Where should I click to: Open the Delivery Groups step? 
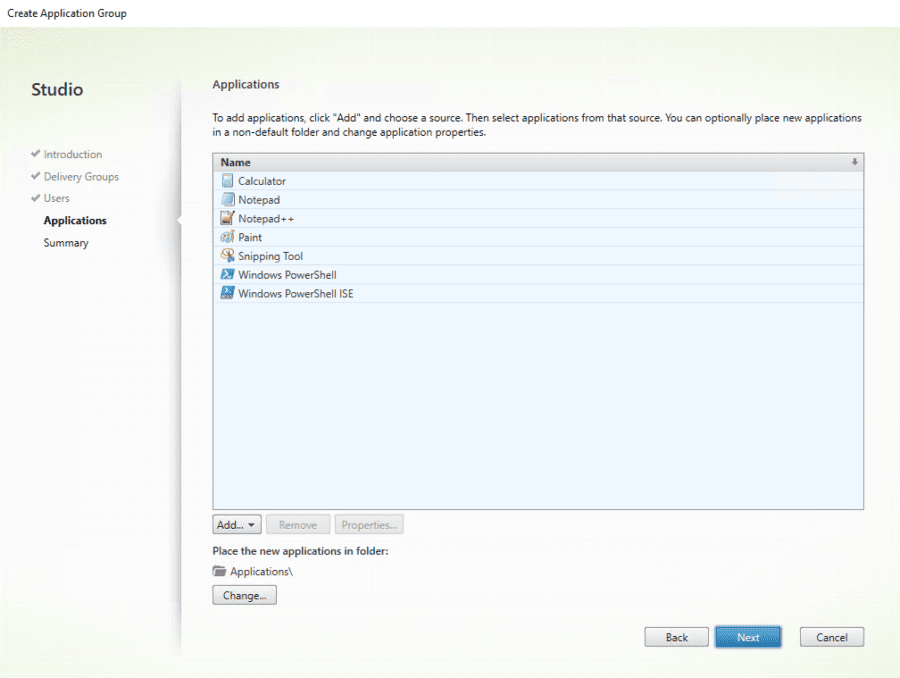(x=81, y=177)
